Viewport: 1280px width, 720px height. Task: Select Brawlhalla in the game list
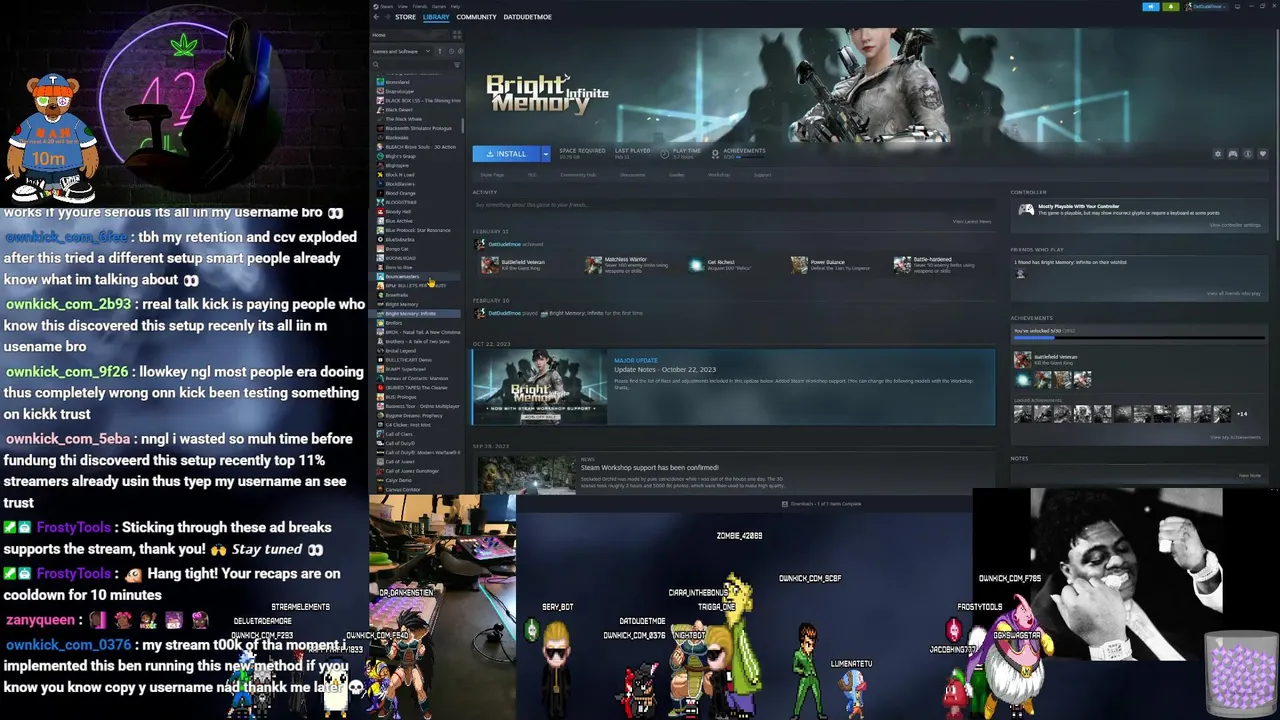click(415, 295)
